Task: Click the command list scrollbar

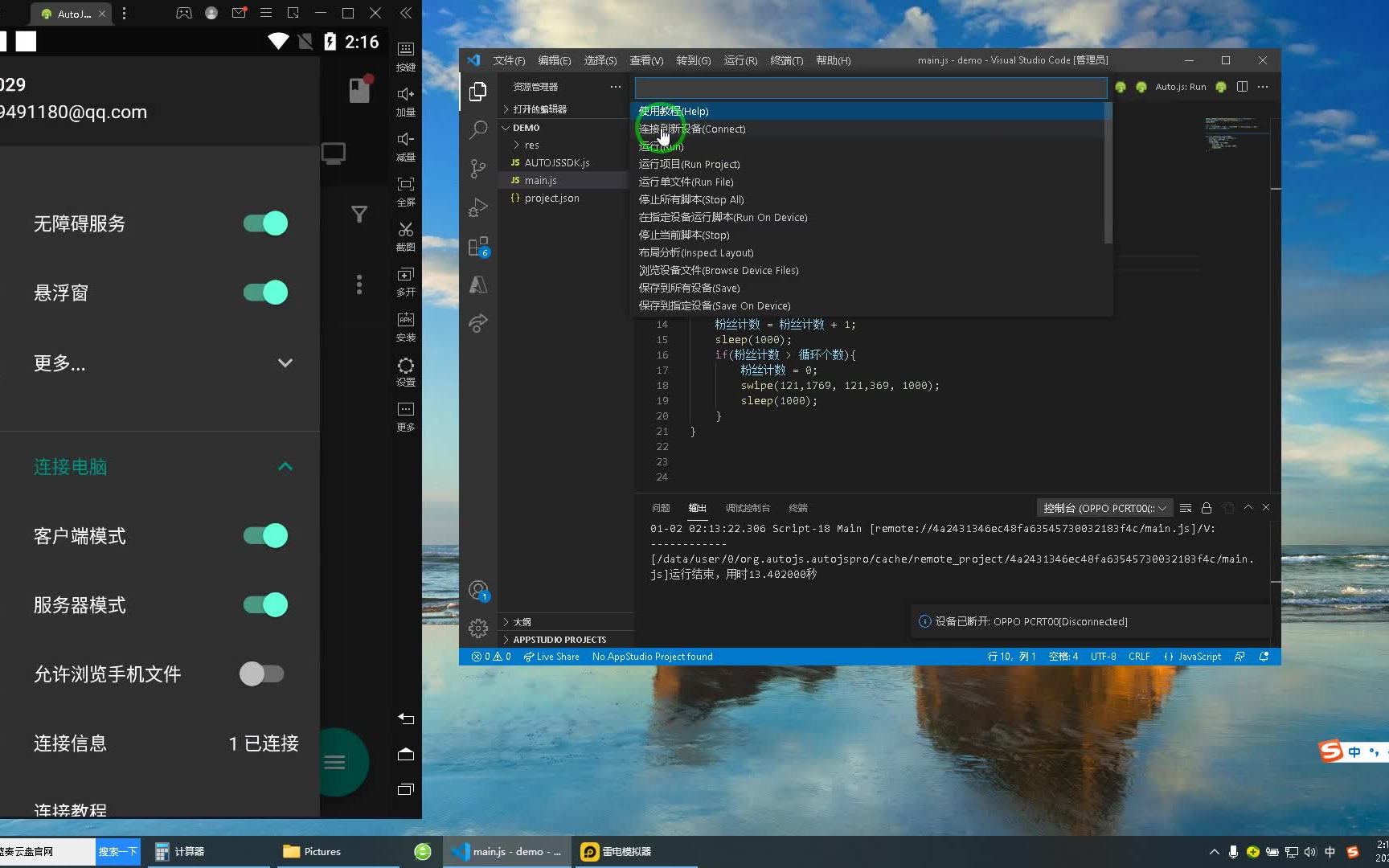Action: 1108,173
